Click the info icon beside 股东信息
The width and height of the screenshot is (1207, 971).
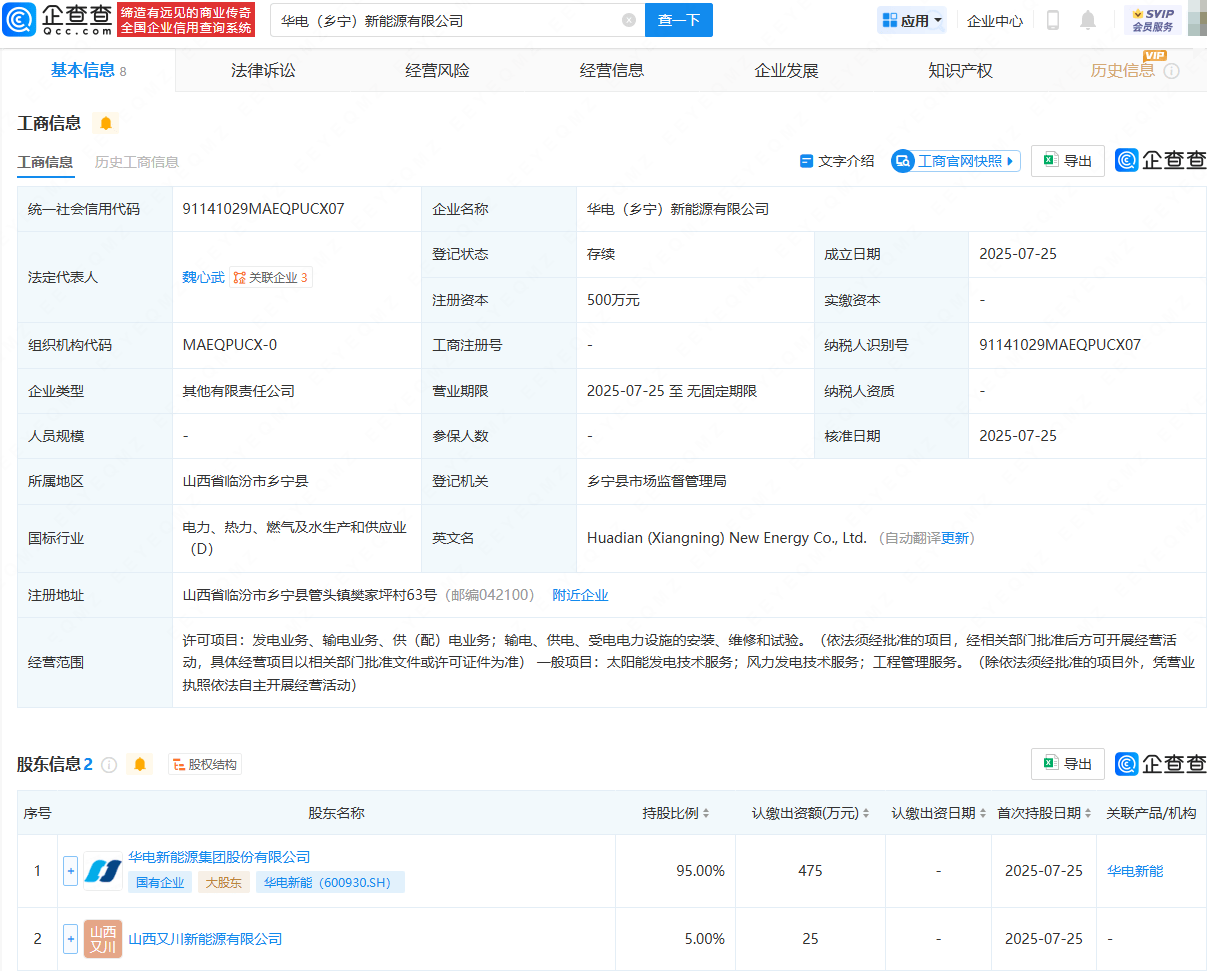pyautogui.click(x=110, y=763)
